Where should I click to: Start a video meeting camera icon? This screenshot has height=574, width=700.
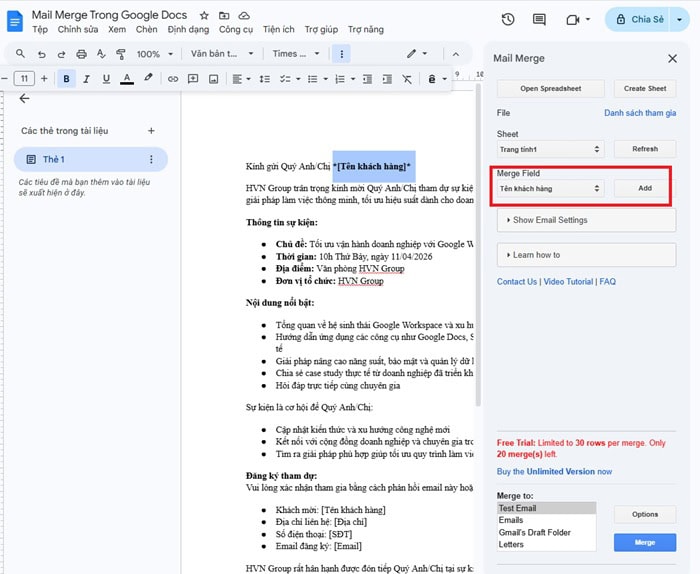click(x=573, y=20)
